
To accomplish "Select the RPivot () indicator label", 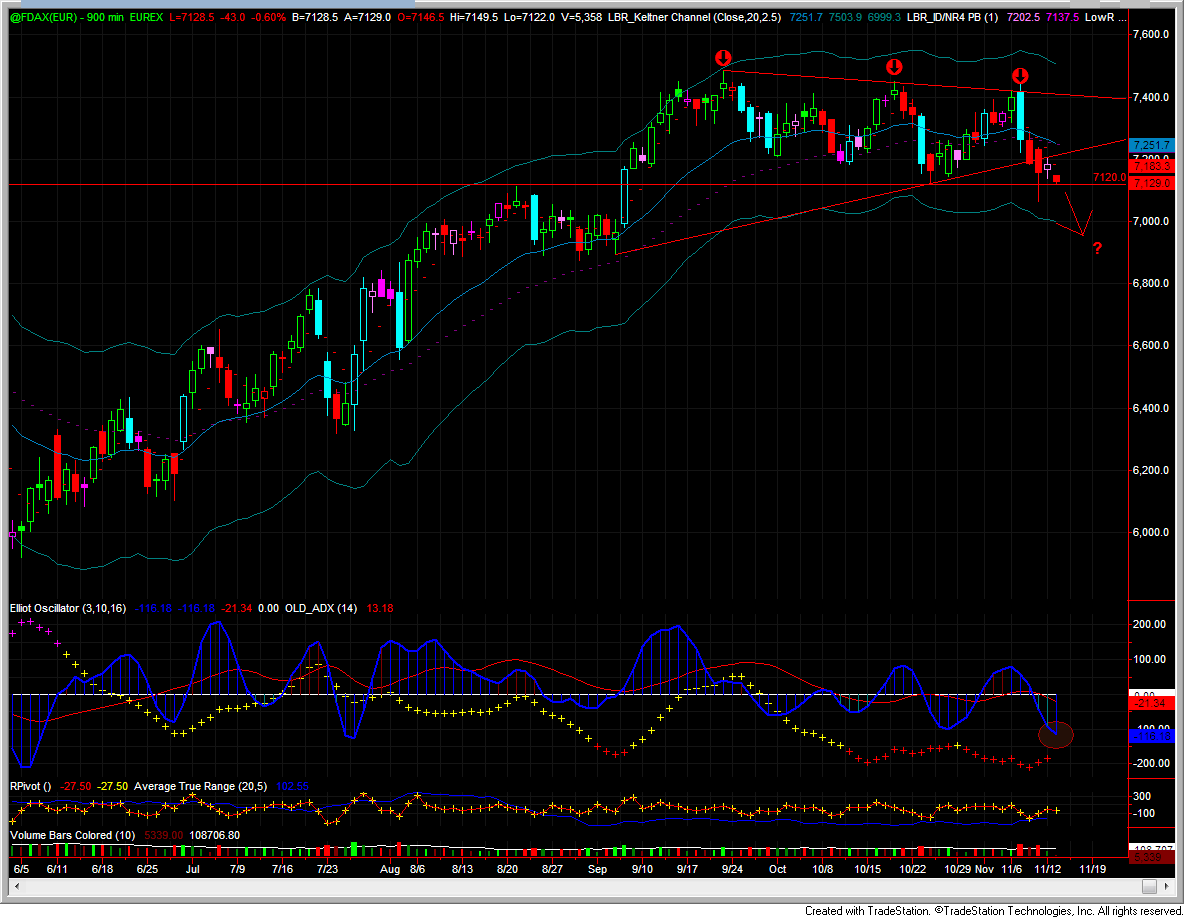I will (x=30, y=786).
